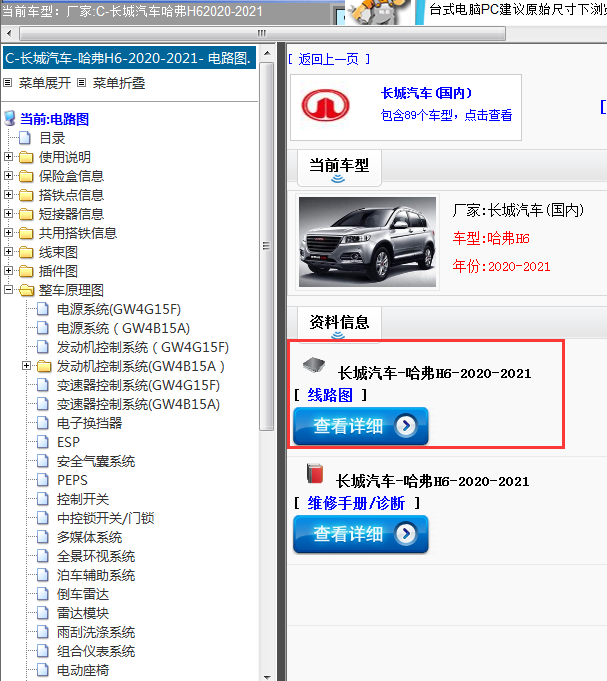Image resolution: width=607 pixels, height=681 pixels.
Task: Expand the 使用说明 folder node
Action: tap(8, 156)
